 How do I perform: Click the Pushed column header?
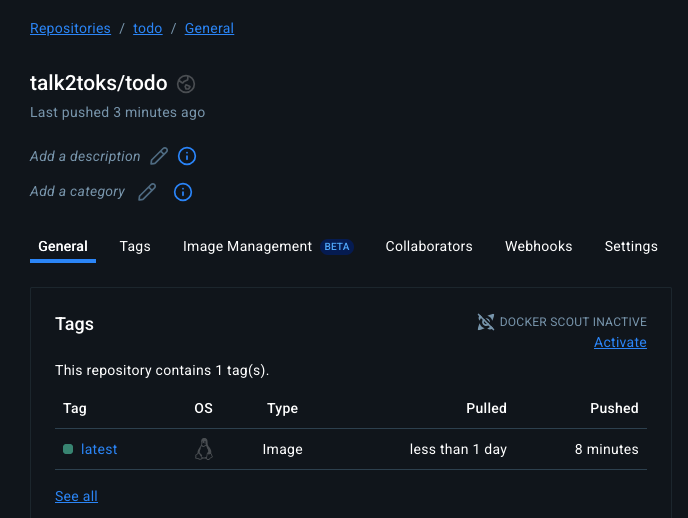[x=614, y=408]
